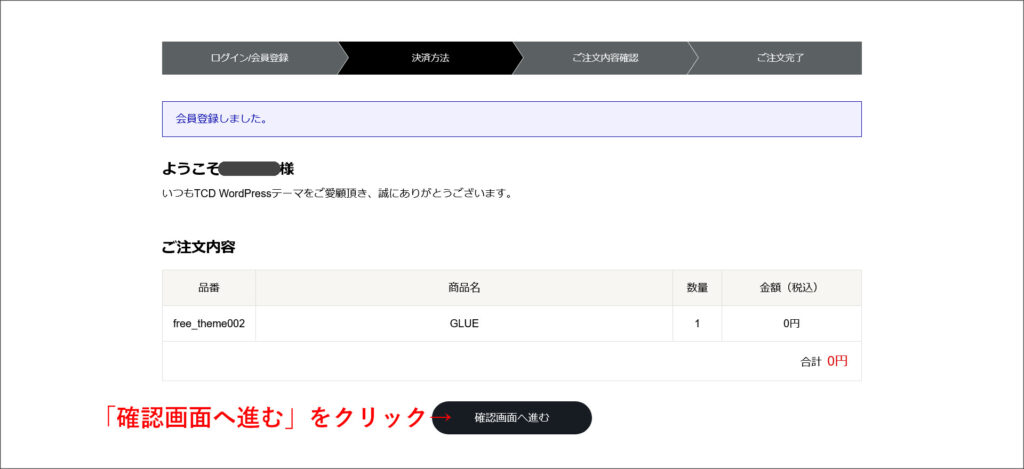This screenshot has height=469, width=1024.
Task: Click the free_theme002 product code cell
Action: pos(209,324)
